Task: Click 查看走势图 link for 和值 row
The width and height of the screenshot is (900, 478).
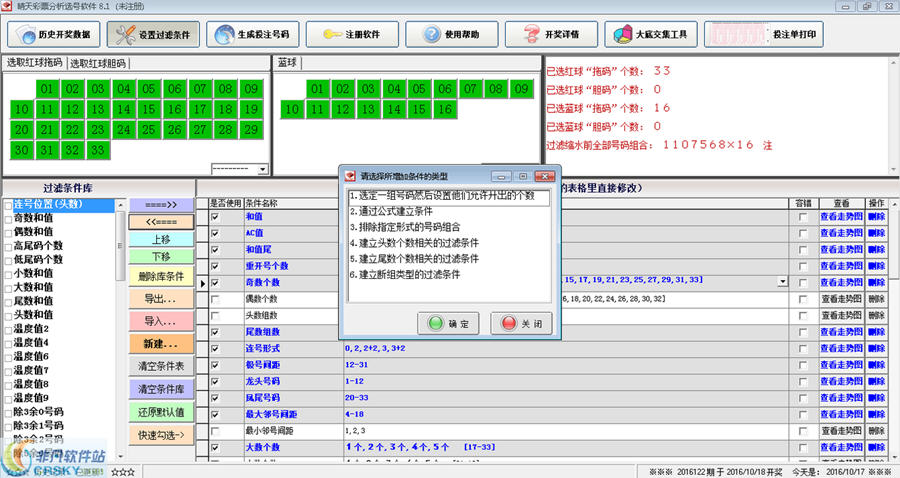Action: [841, 217]
